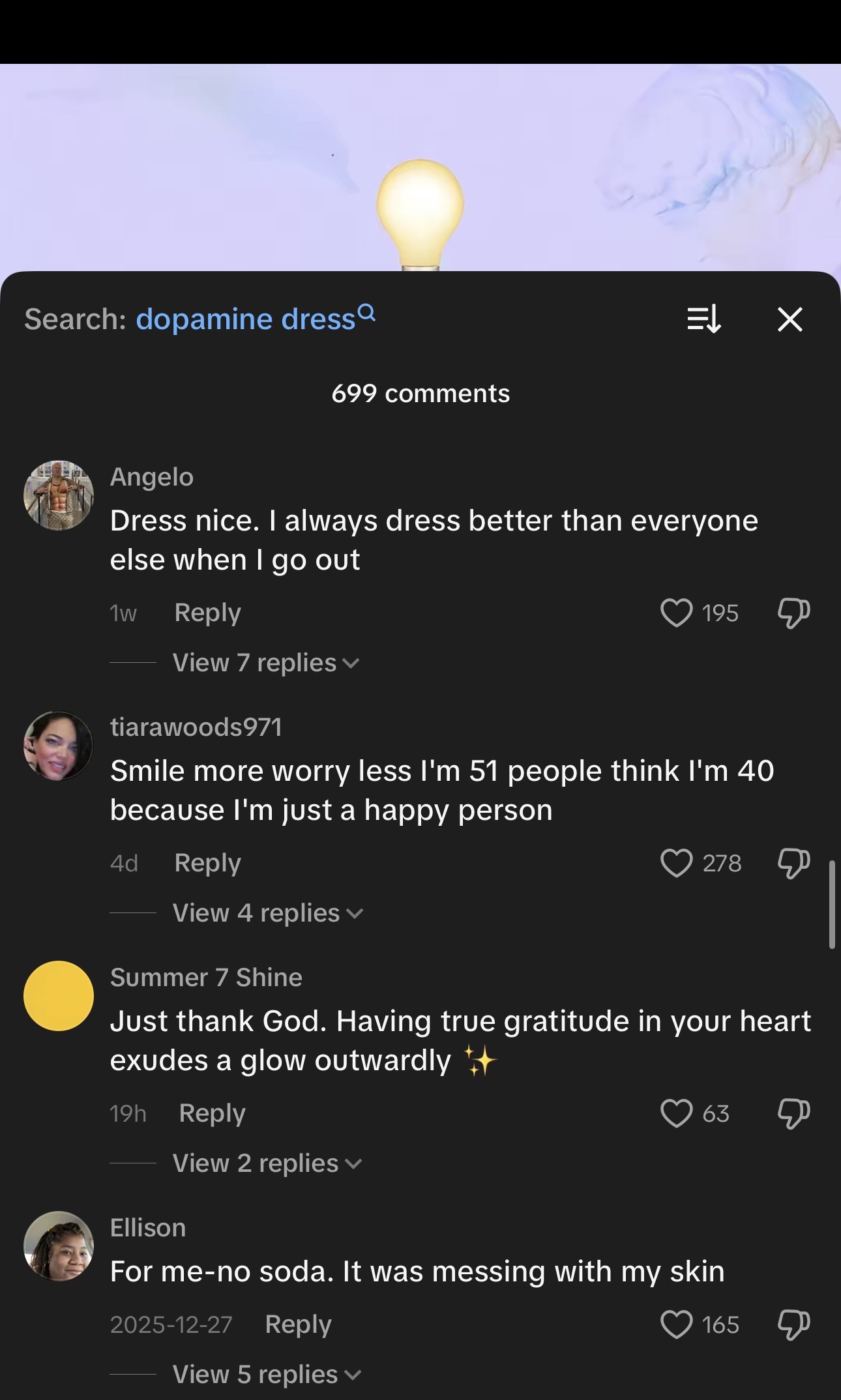Screen dimensions: 841x1400
Task: Show 2 replies under Summer 7 Shine
Action: pos(267,1163)
